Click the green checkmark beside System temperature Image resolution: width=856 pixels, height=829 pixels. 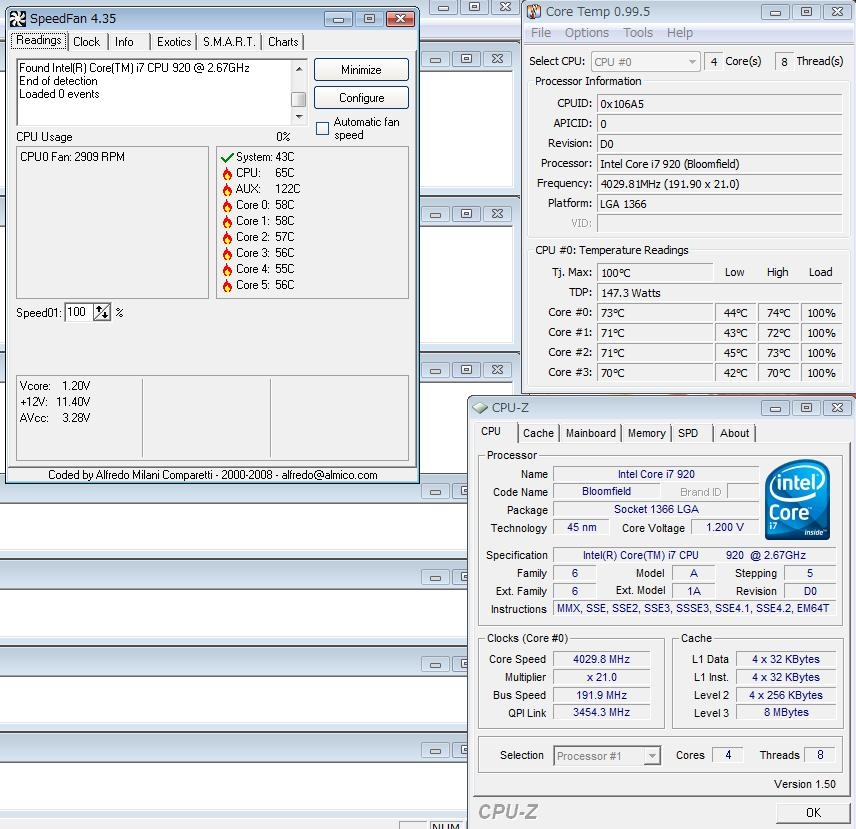click(x=227, y=157)
